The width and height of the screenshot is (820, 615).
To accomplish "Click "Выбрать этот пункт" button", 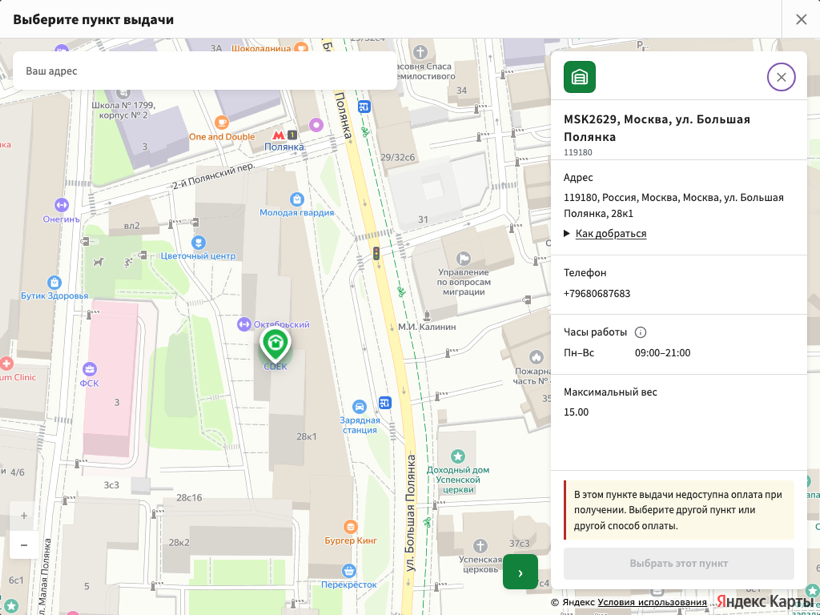I will pyautogui.click(x=678, y=563).
